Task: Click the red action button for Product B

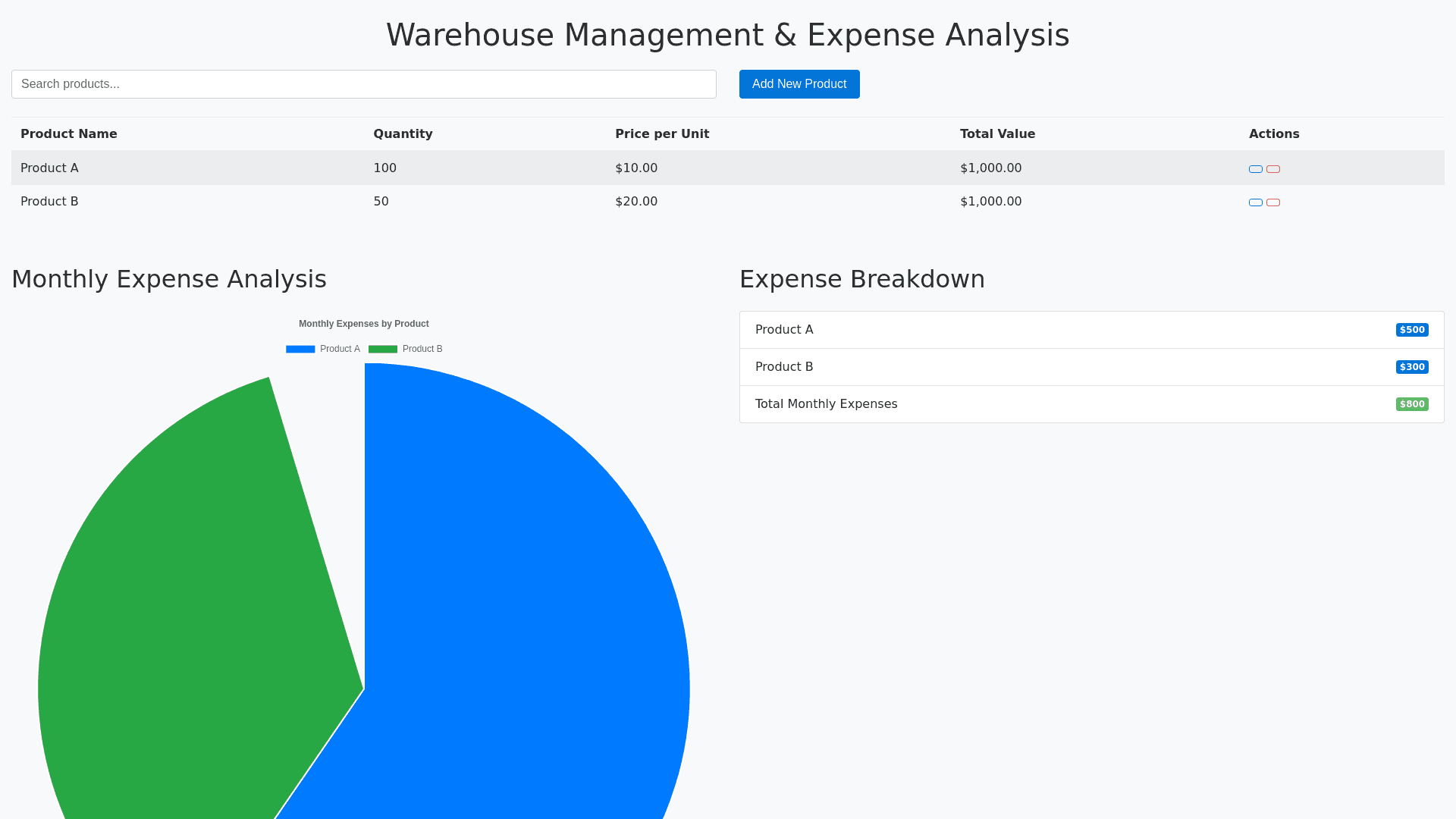Action: 1273,202
